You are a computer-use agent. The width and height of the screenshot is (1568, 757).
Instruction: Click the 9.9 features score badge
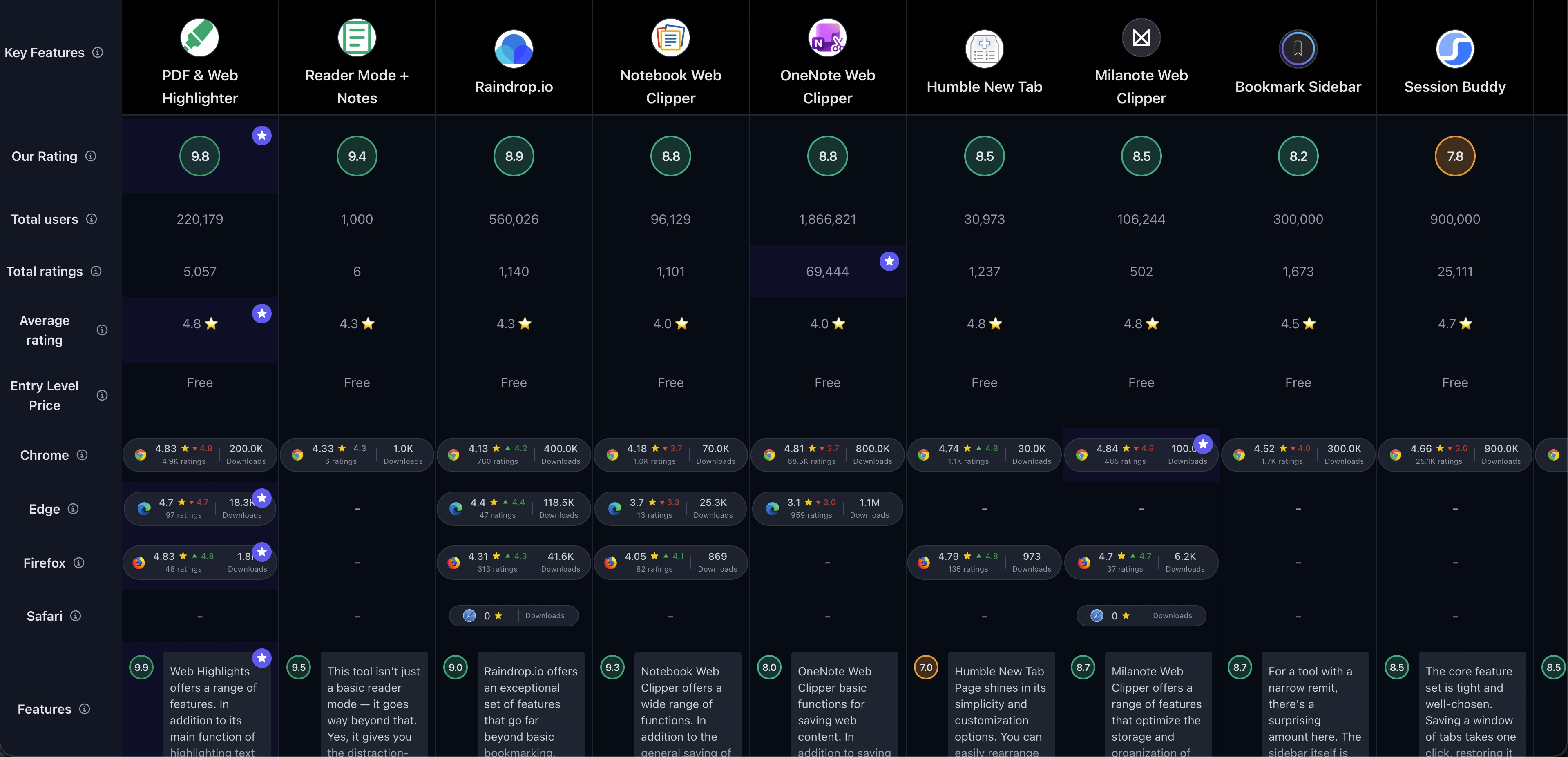(141, 668)
